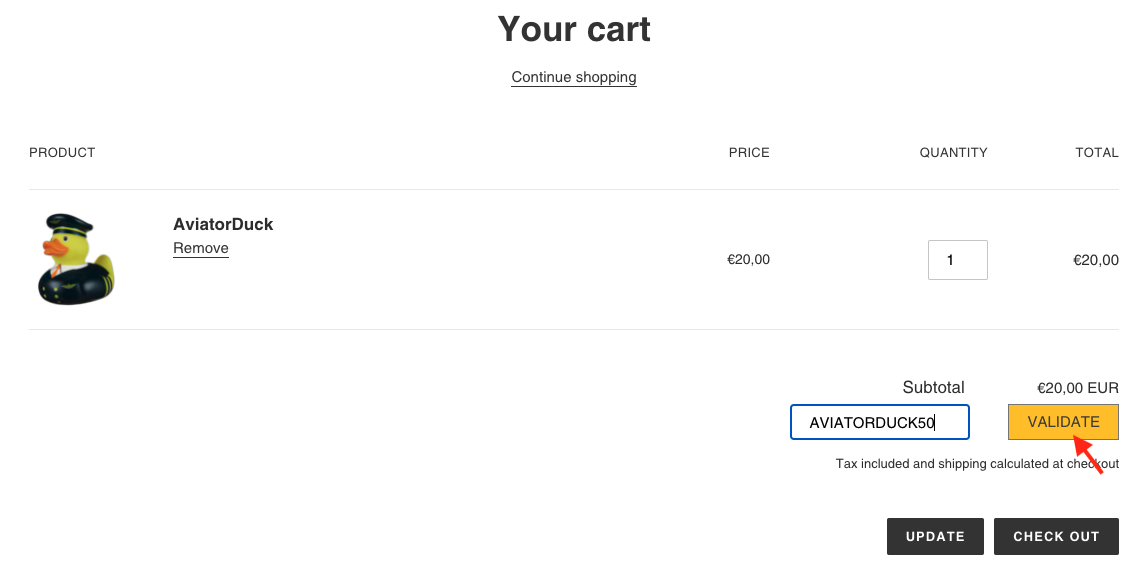1138x565 pixels.
Task: Click the PRICE column header
Action: tap(749, 153)
